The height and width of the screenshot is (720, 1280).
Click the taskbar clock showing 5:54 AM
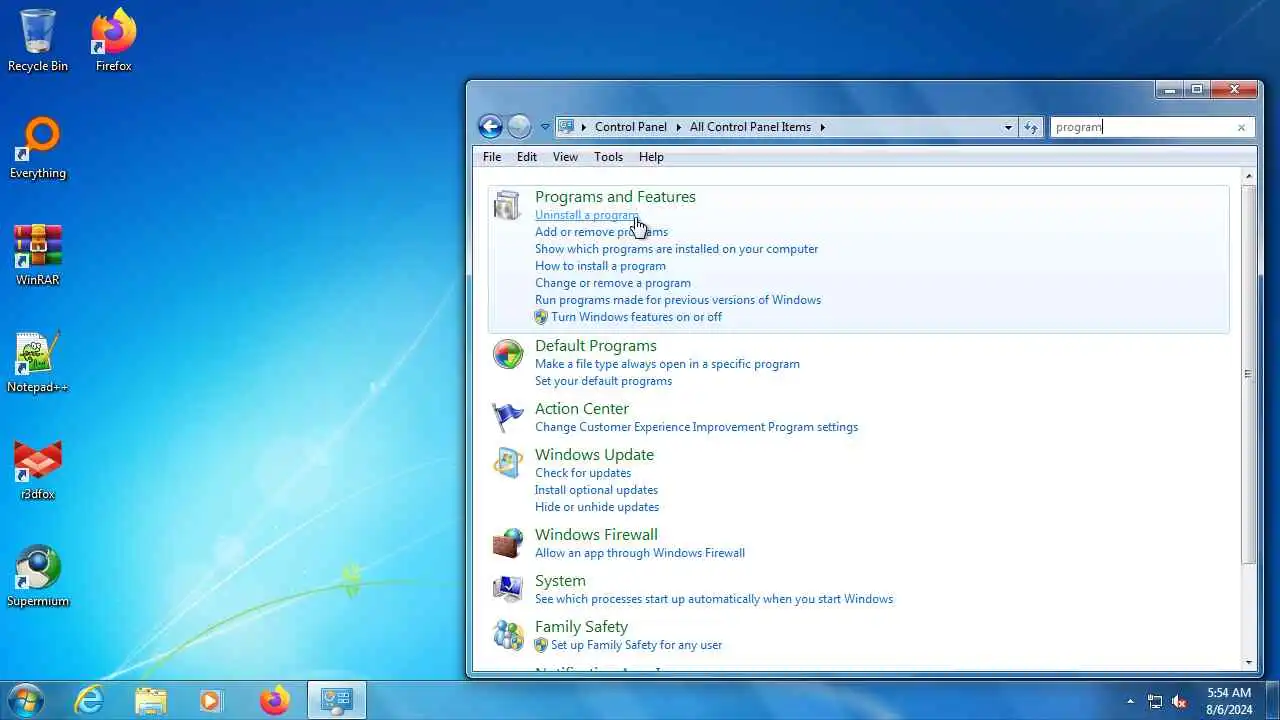click(x=1229, y=700)
